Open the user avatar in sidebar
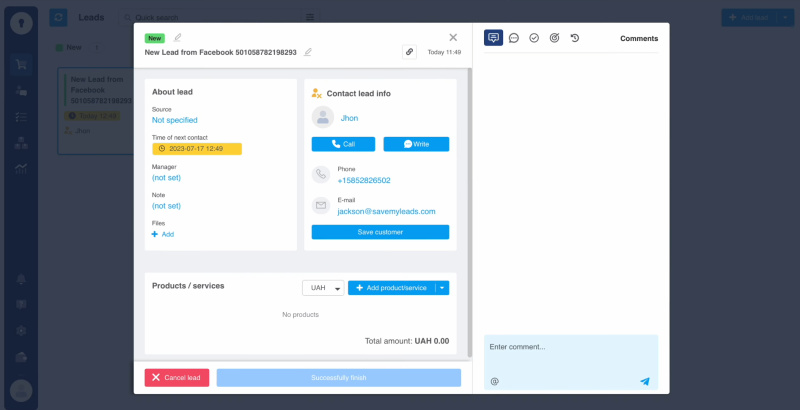800x410 pixels. [x=21, y=391]
